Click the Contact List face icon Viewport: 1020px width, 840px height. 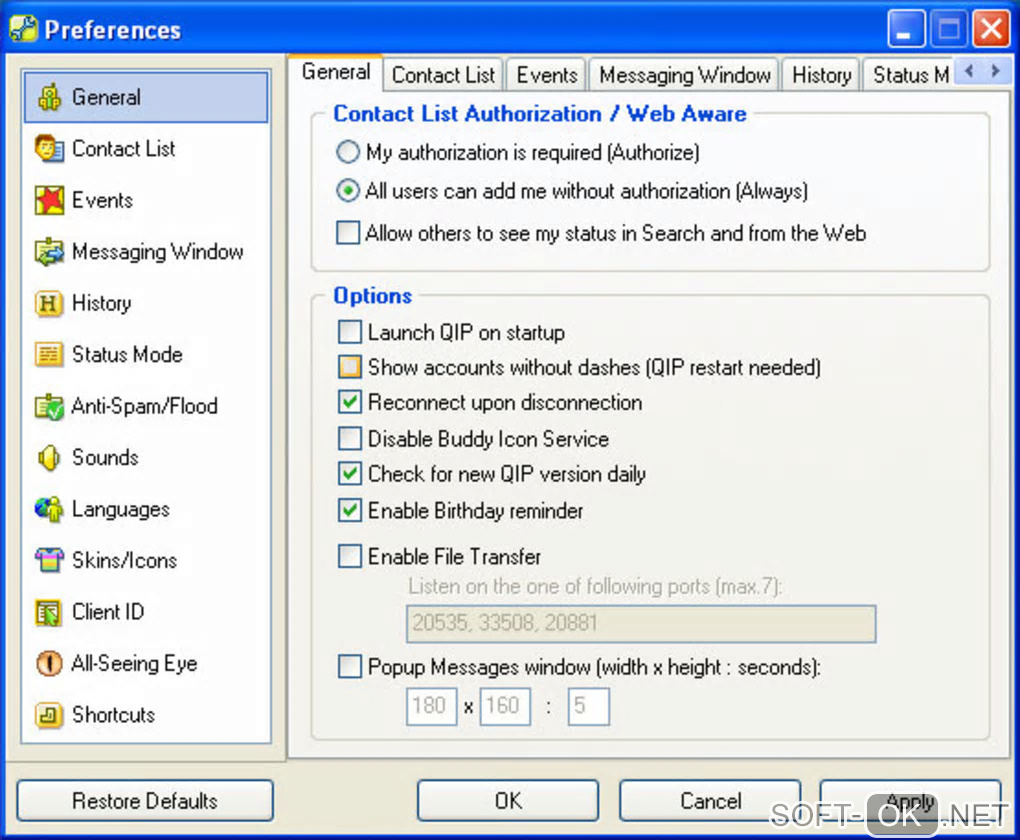(49, 149)
